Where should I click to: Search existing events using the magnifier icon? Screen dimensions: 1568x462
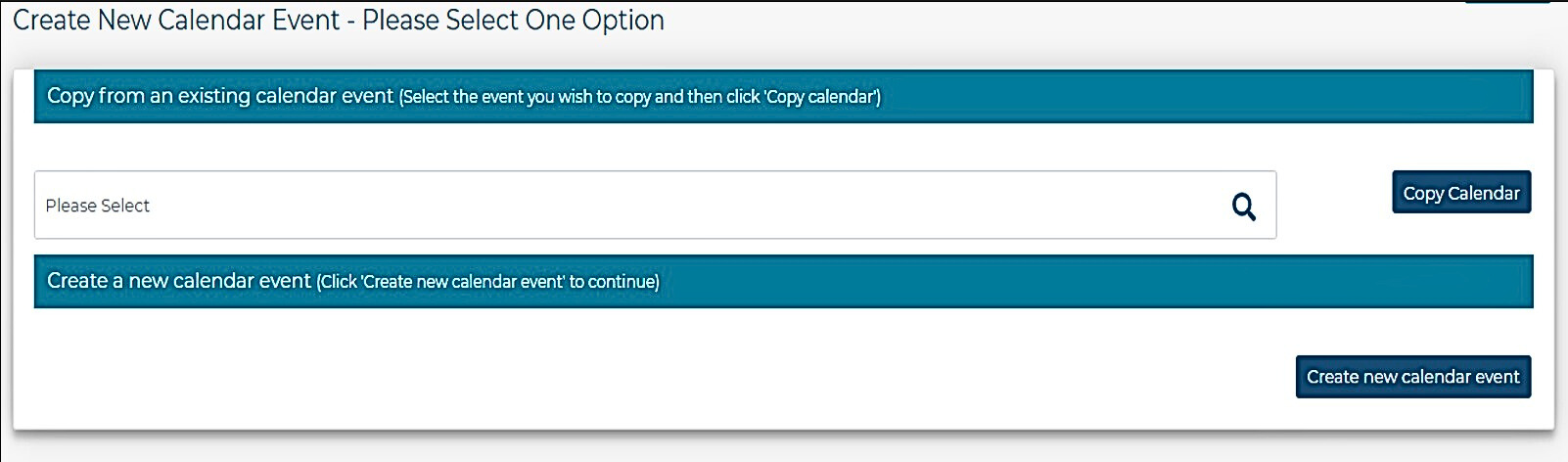(1243, 207)
